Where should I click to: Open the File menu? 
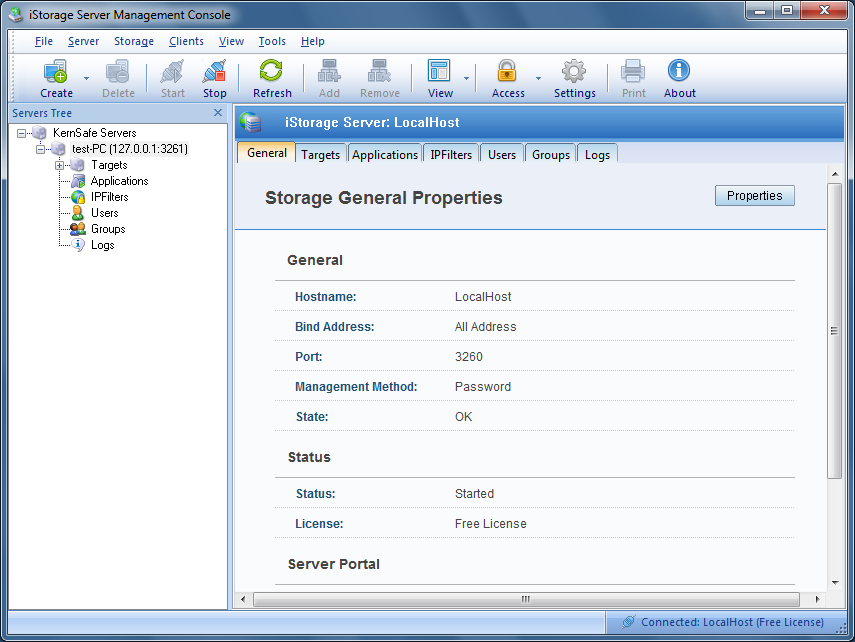coord(44,41)
